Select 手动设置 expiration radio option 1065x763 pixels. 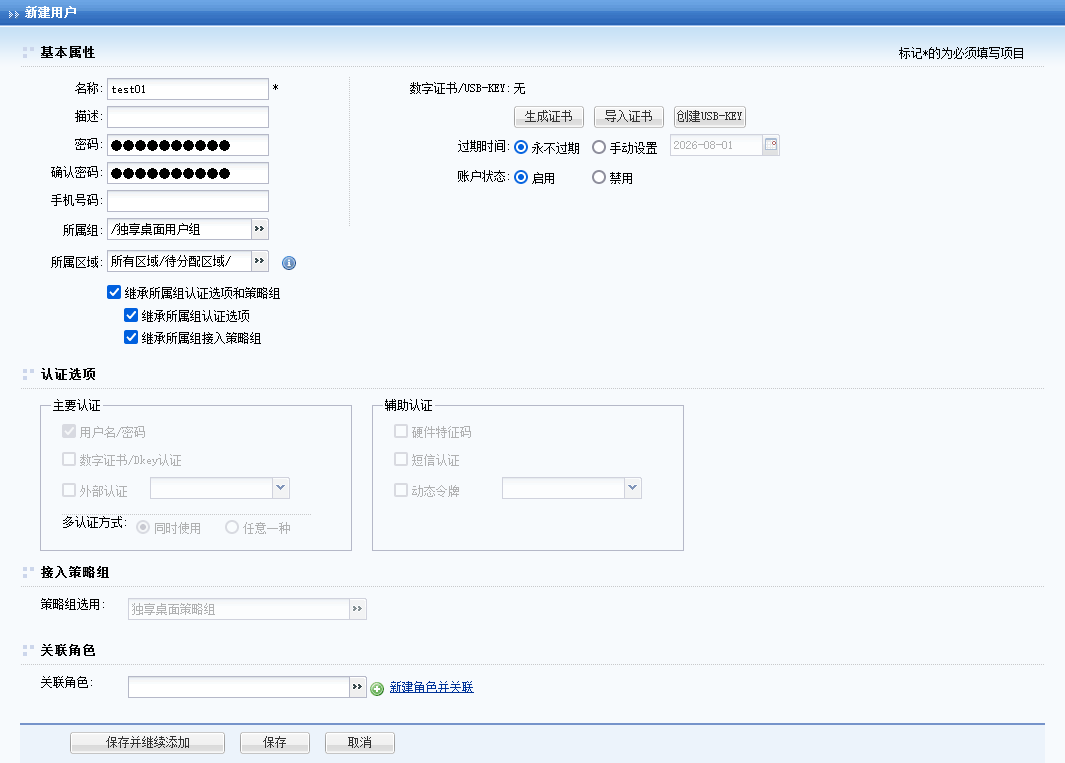click(599, 148)
